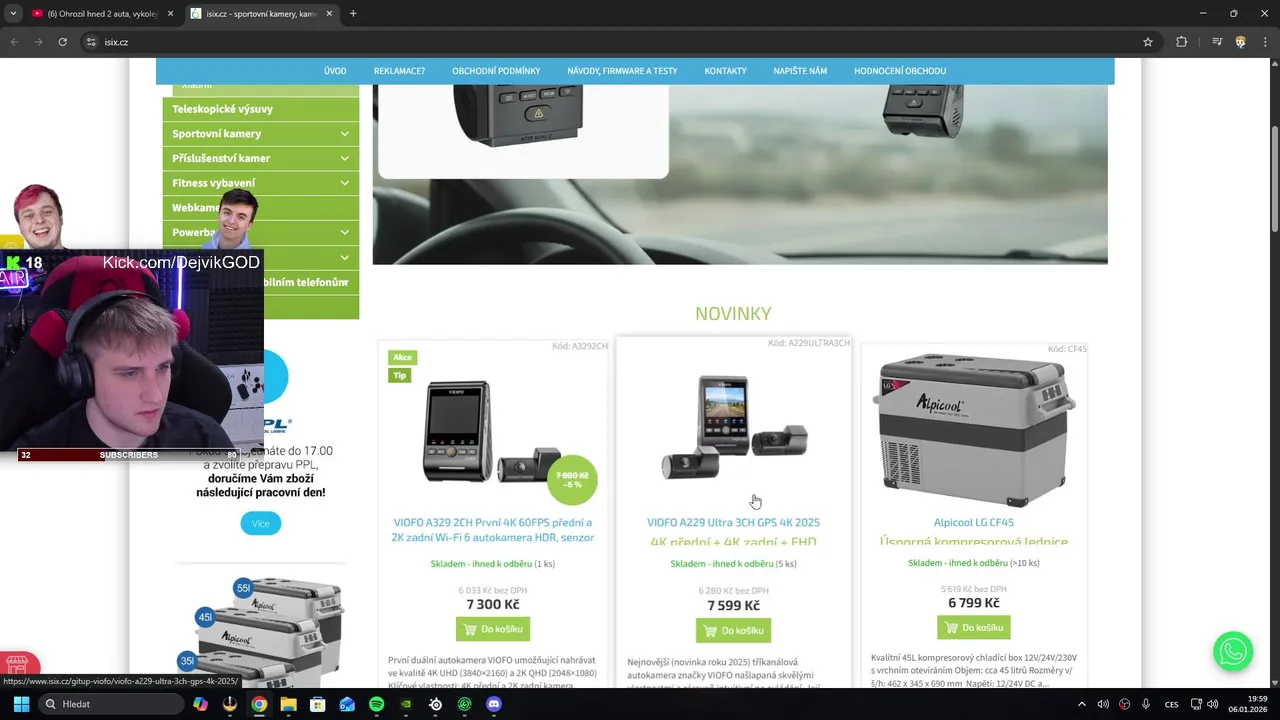Expand the Příslušenství kamer category chevron

click(344, 158)
